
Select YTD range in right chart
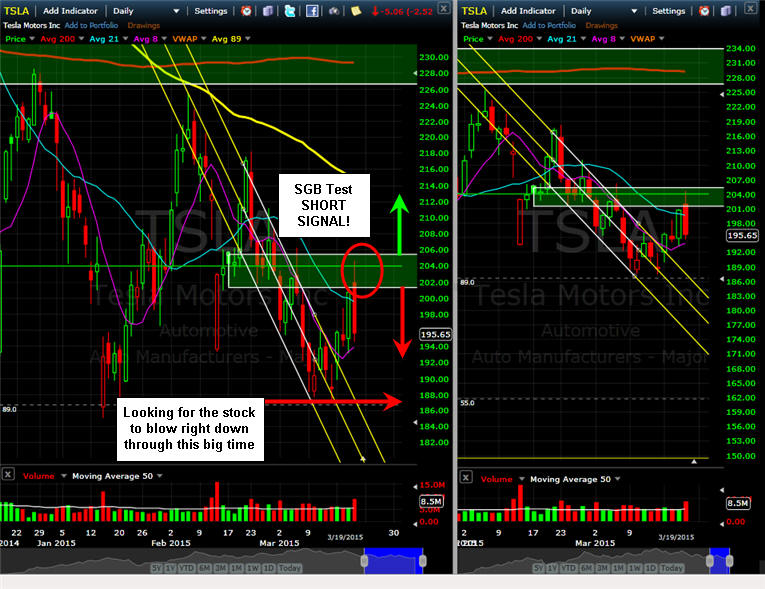568,568
